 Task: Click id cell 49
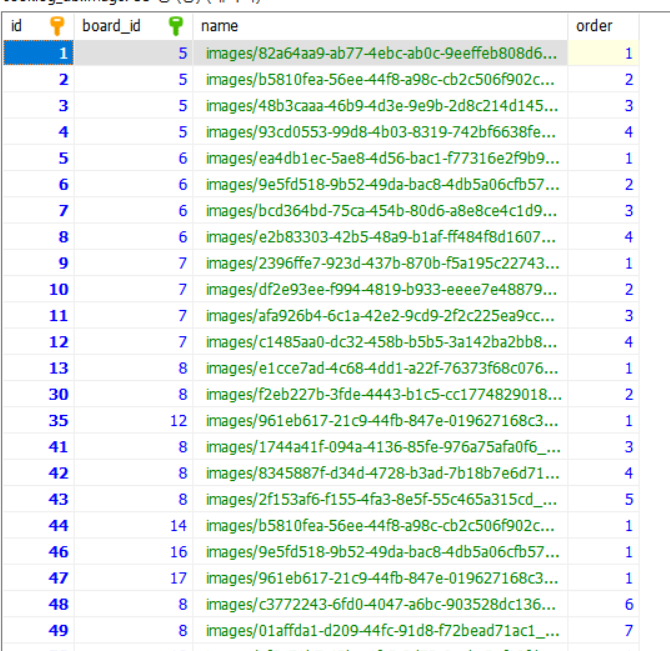(x=38, y=630)
